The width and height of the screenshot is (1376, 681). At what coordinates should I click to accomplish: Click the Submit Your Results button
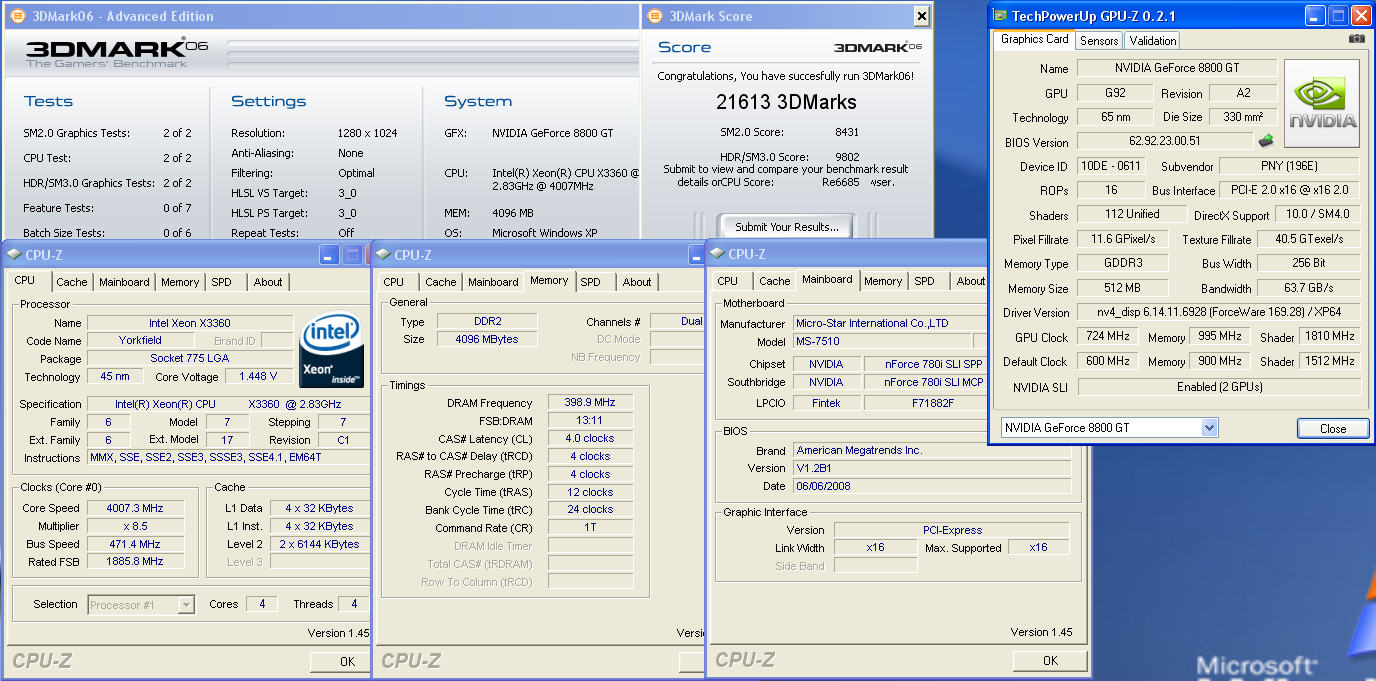pos(786,227)
